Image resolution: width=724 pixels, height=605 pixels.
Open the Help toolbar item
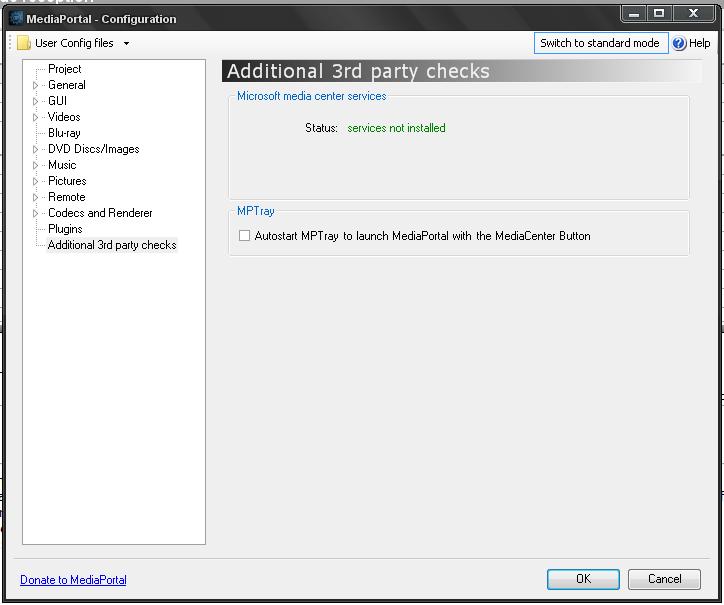pos(691,43)
